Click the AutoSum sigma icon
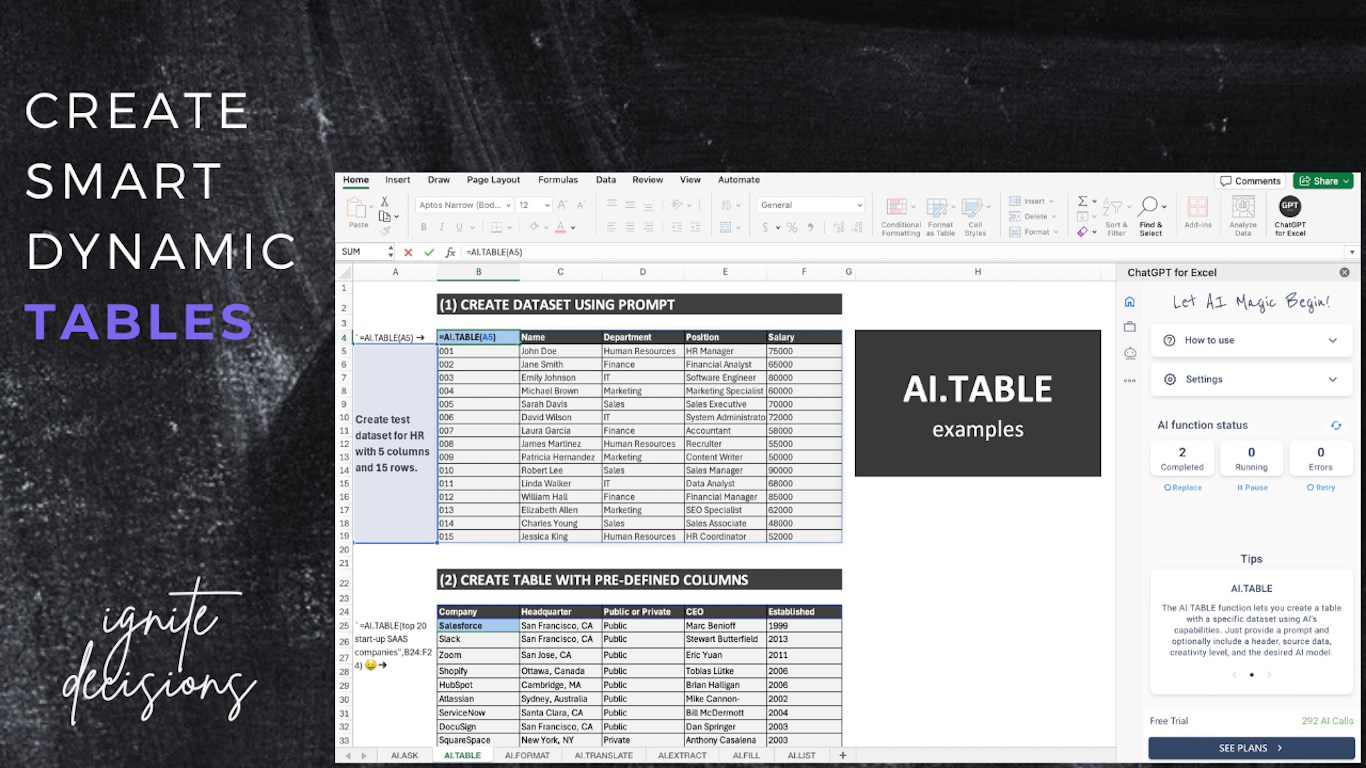1366x768 pixels. point(1082,201)
